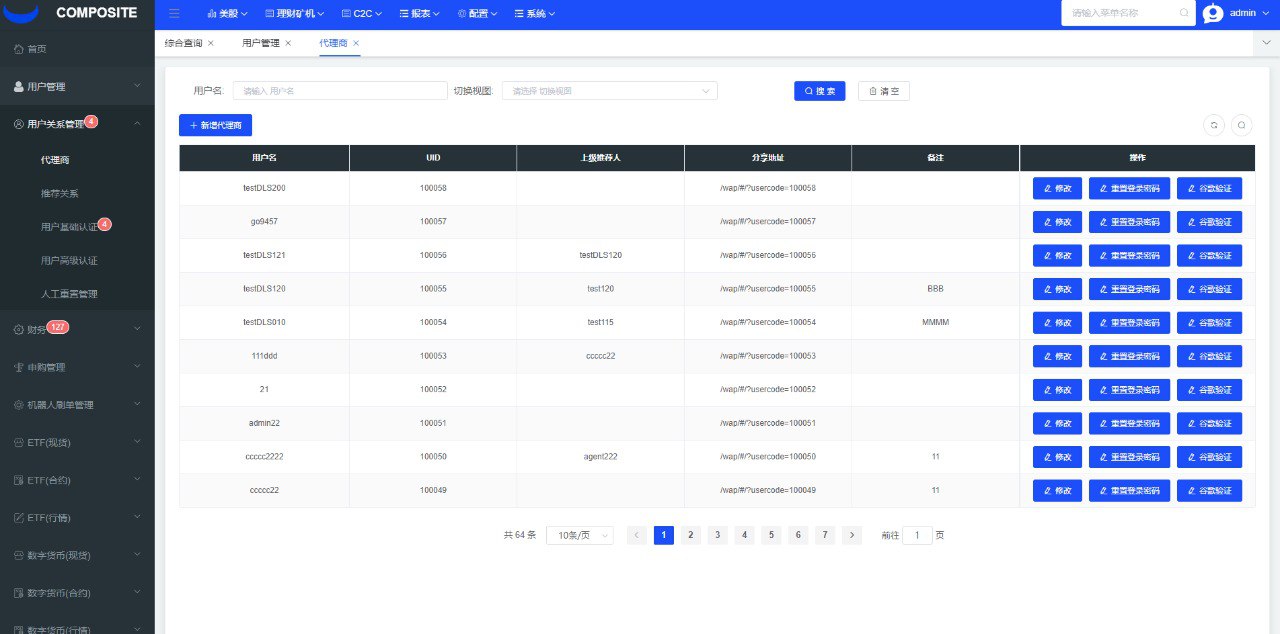Click the magnifier icon above the table operations column
Image resolution: width=1280 pixels, height=634 pixels.
pyautogui.click(x=1240, y=125)
